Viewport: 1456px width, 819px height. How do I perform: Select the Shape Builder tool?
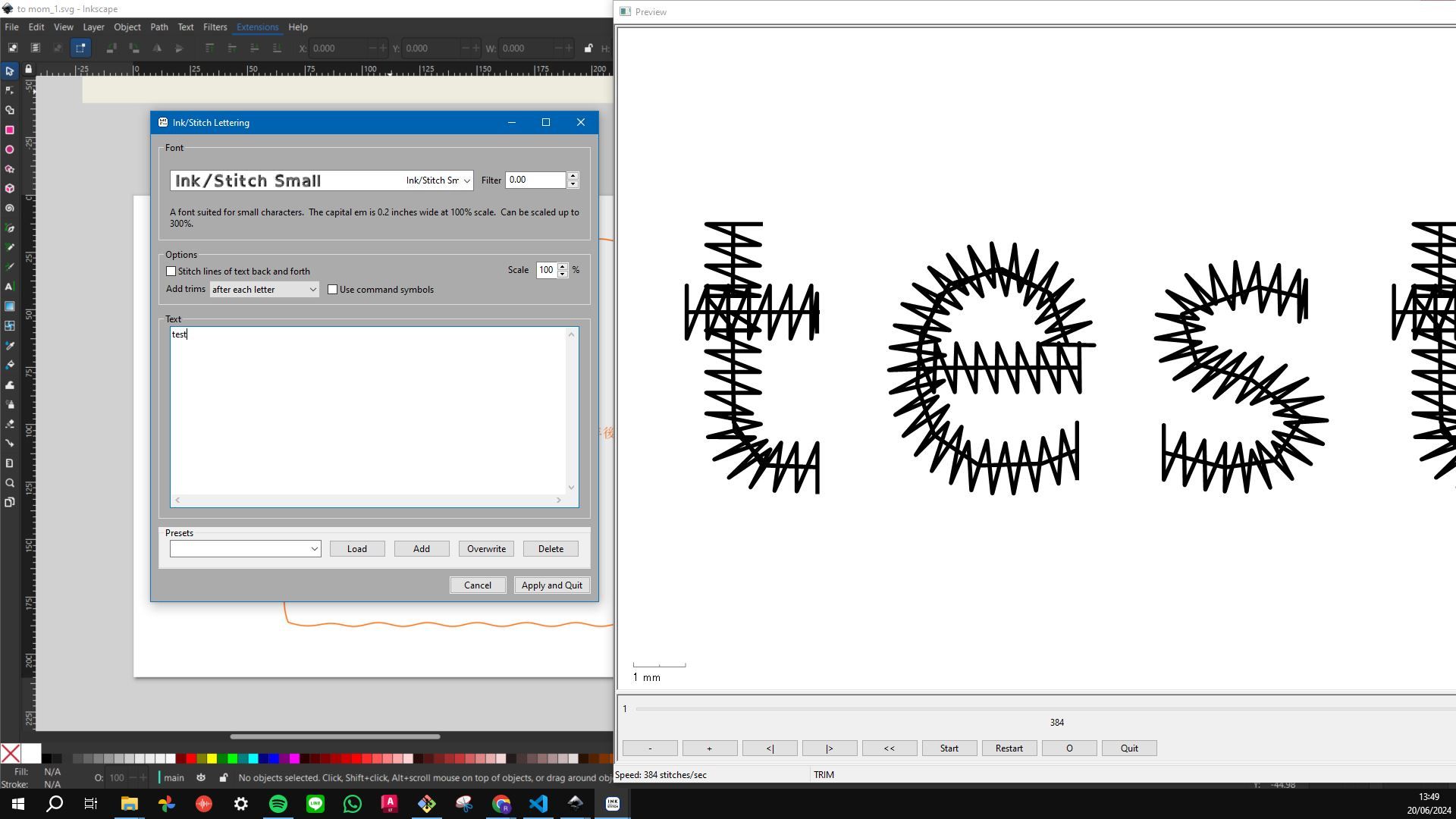(x=10, y=110)
